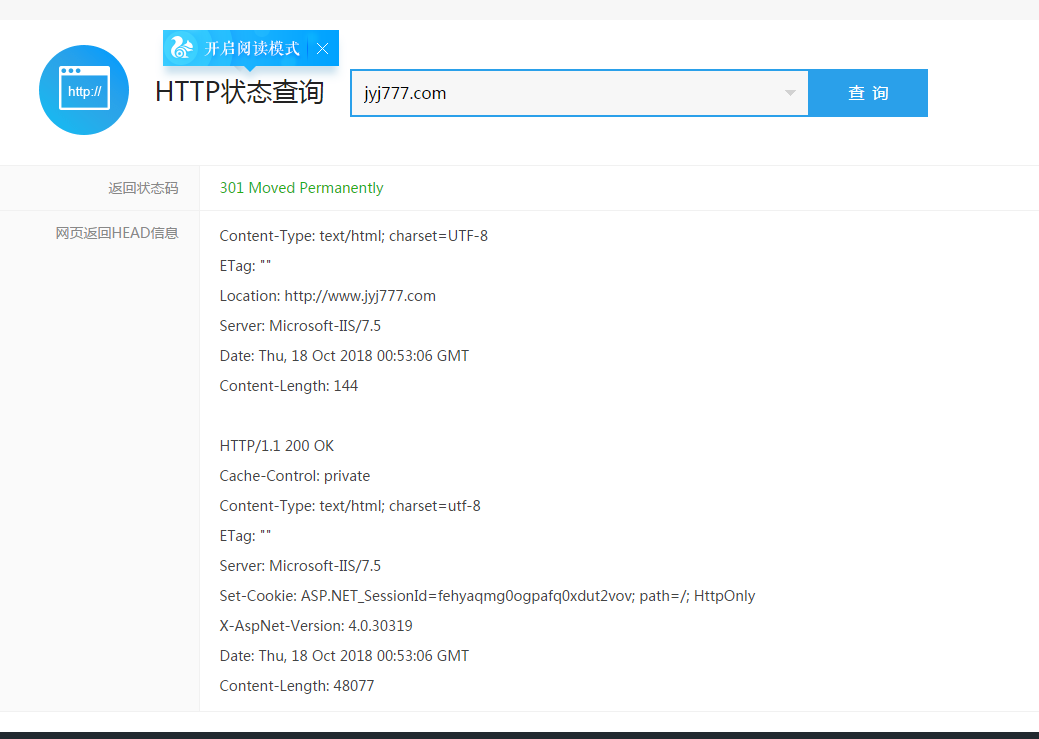The height and width of the screenshot is (739, 1039).
Task: Click the blue HTTP browser logo icon
Action: coord(84,90)
